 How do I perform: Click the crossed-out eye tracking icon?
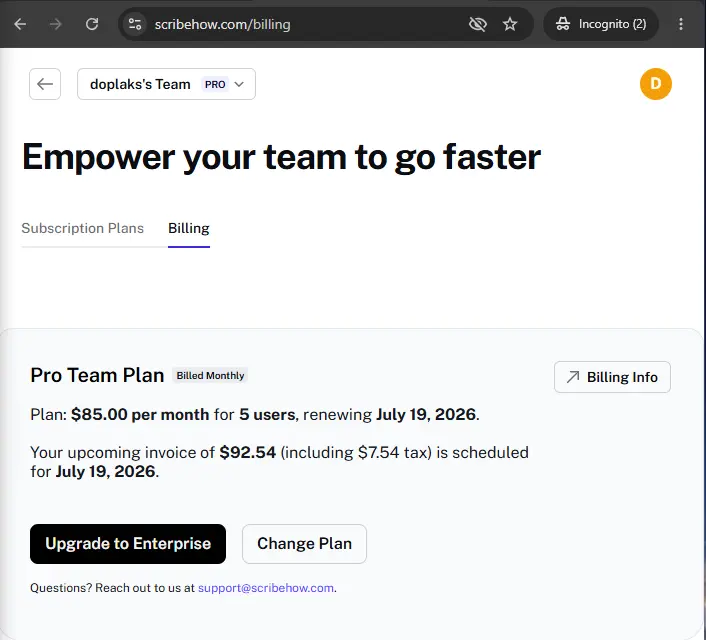pyautogui.click(x=477, y=24)
